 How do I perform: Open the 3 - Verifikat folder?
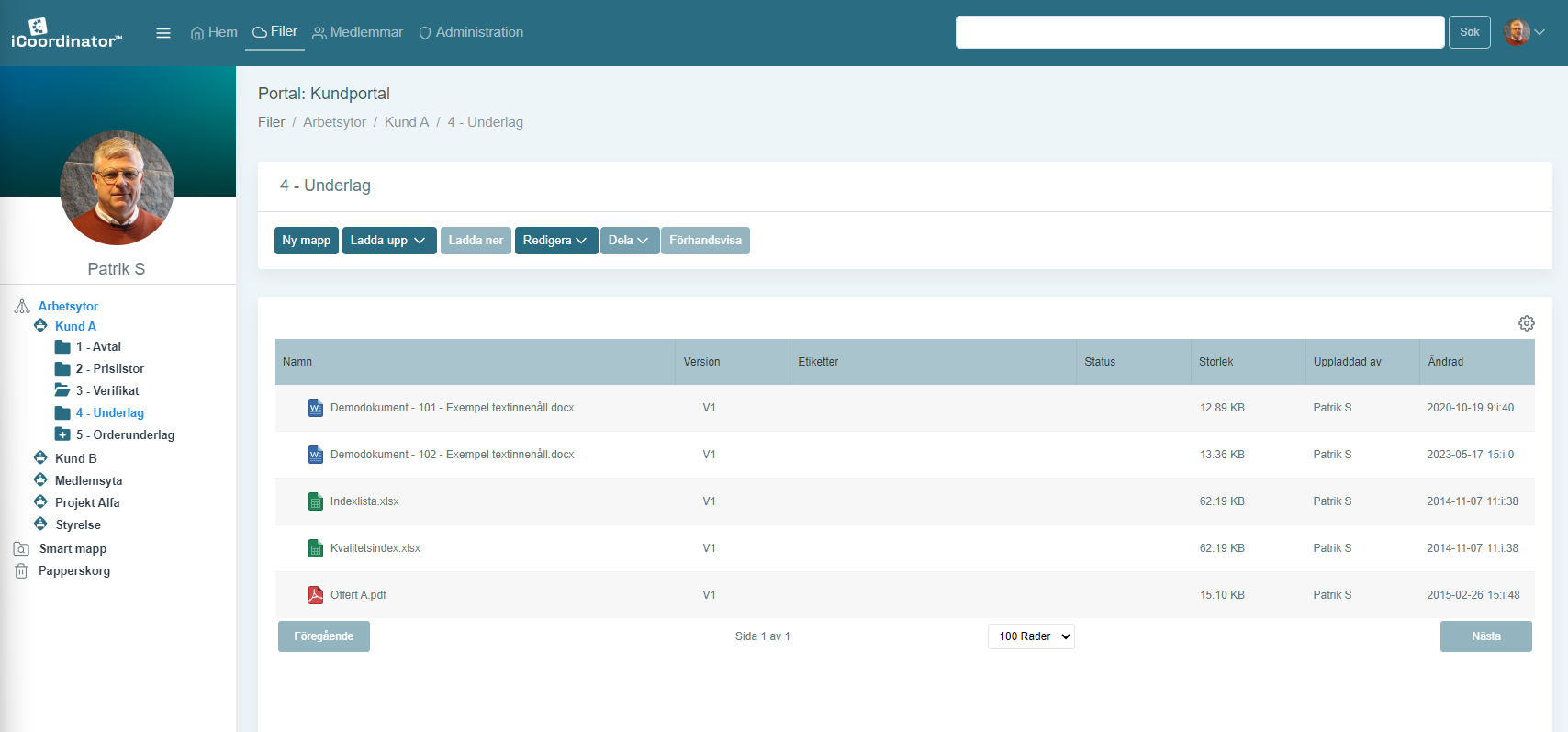[107, 390]
